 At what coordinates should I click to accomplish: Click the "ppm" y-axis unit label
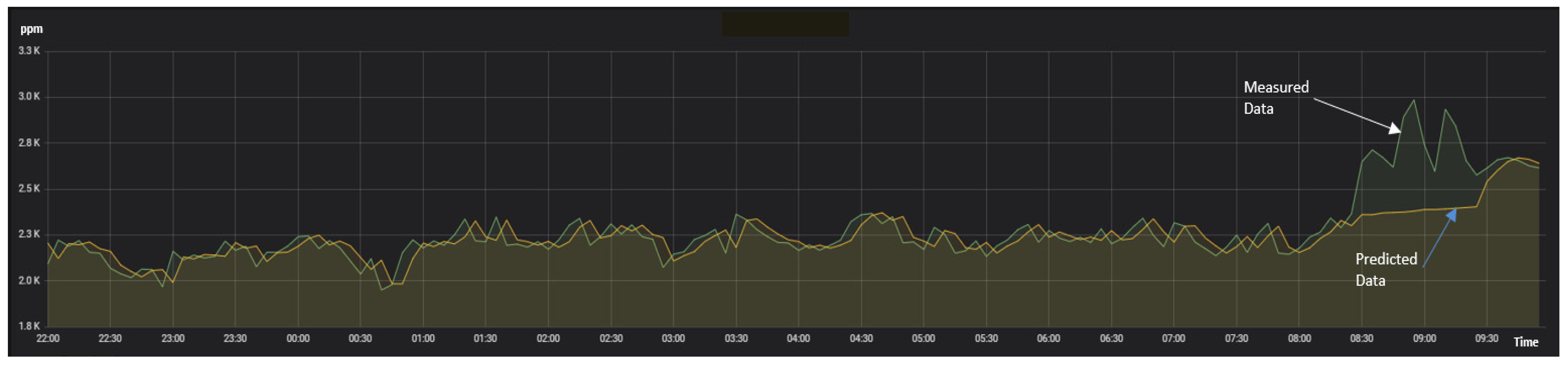pyautogui.click(x=31, y=29)
